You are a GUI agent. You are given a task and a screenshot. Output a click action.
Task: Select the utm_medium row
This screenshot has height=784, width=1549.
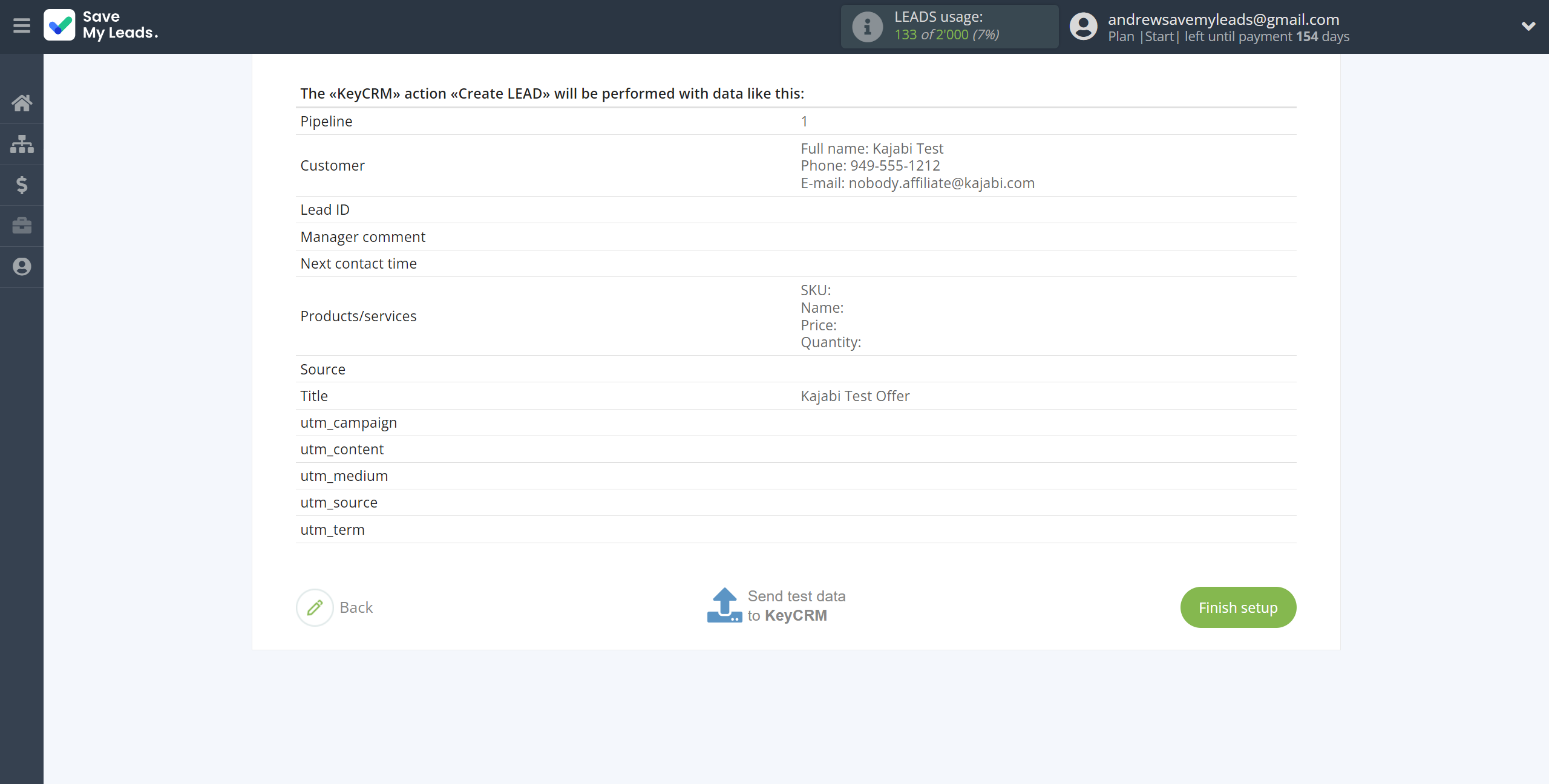(796, 475)
